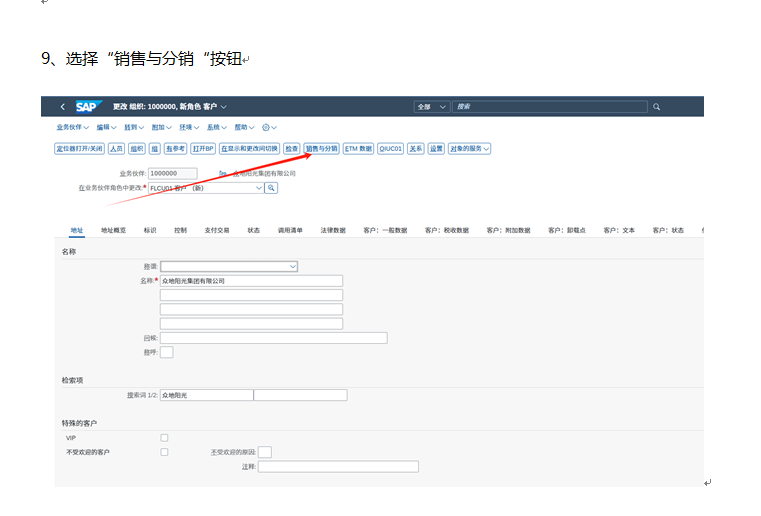This screenshot has width=761, height=516.
Task: Click the 在显示和更改间切换 button
Action: click(x=250, y=148)
